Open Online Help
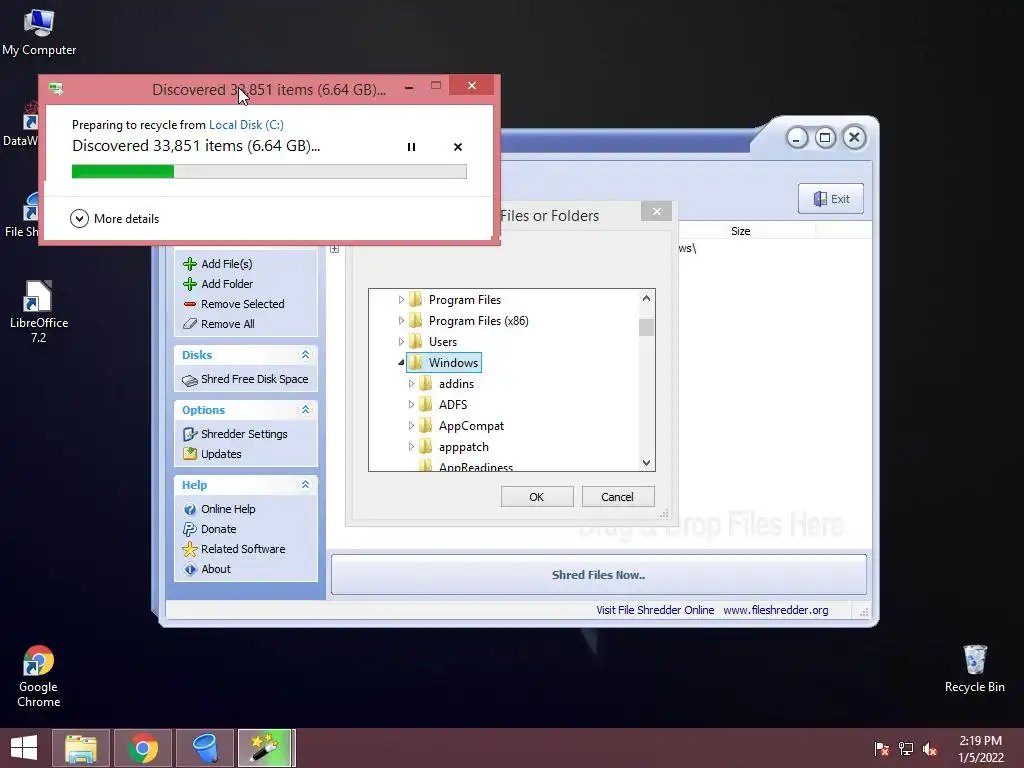This screenshot has height=768, width=1024. pos(219,509)
